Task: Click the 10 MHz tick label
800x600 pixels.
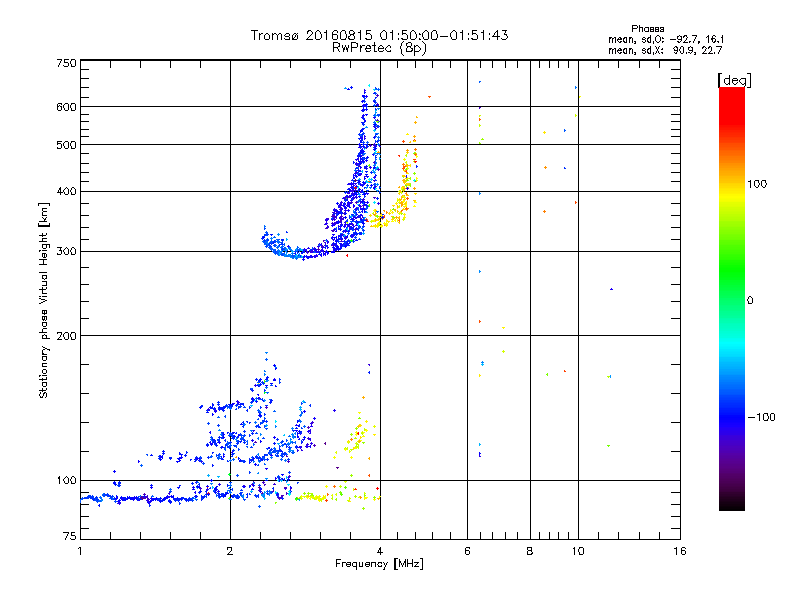Action: pos(578,551)
